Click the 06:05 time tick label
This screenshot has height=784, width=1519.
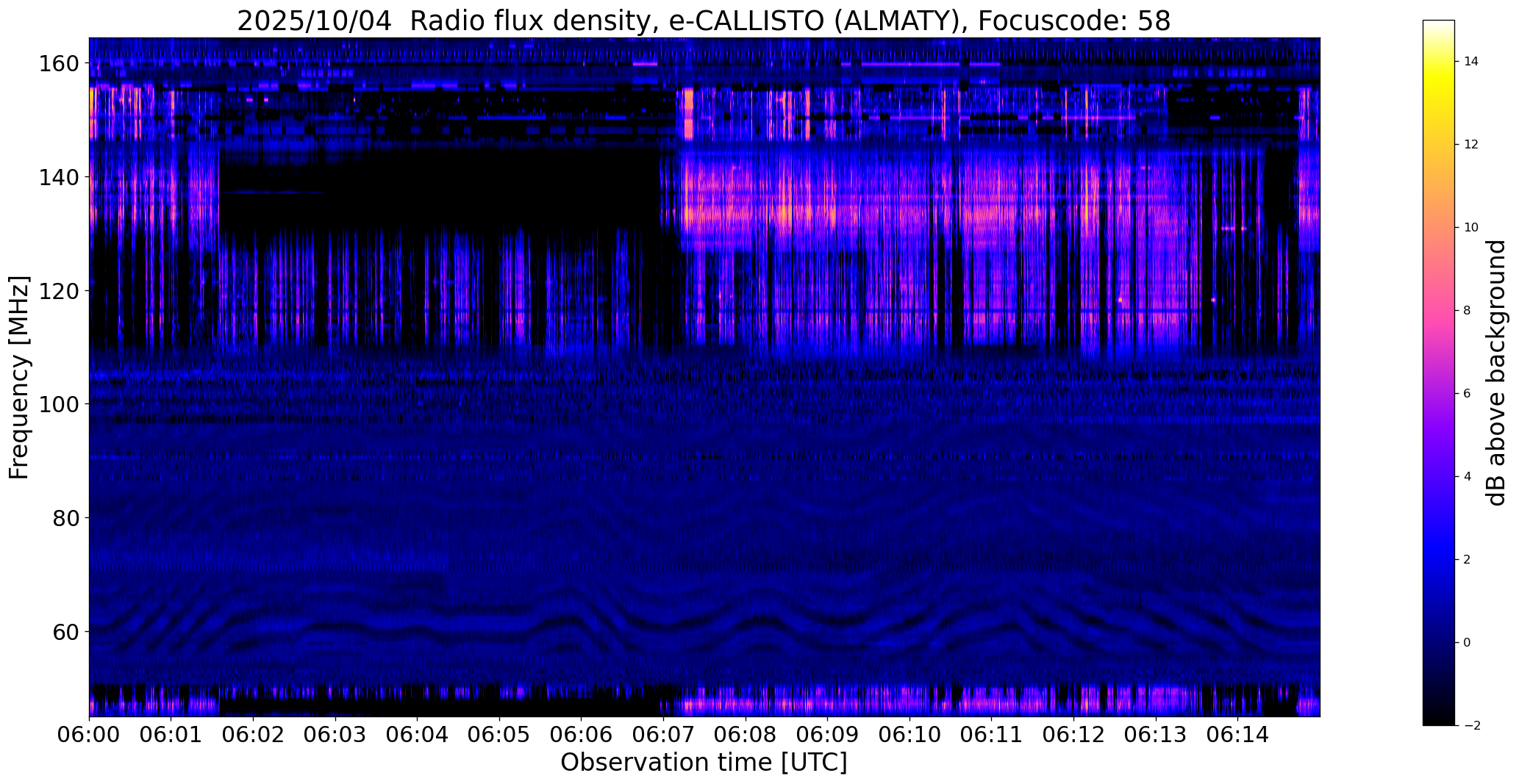click(499, 734)
